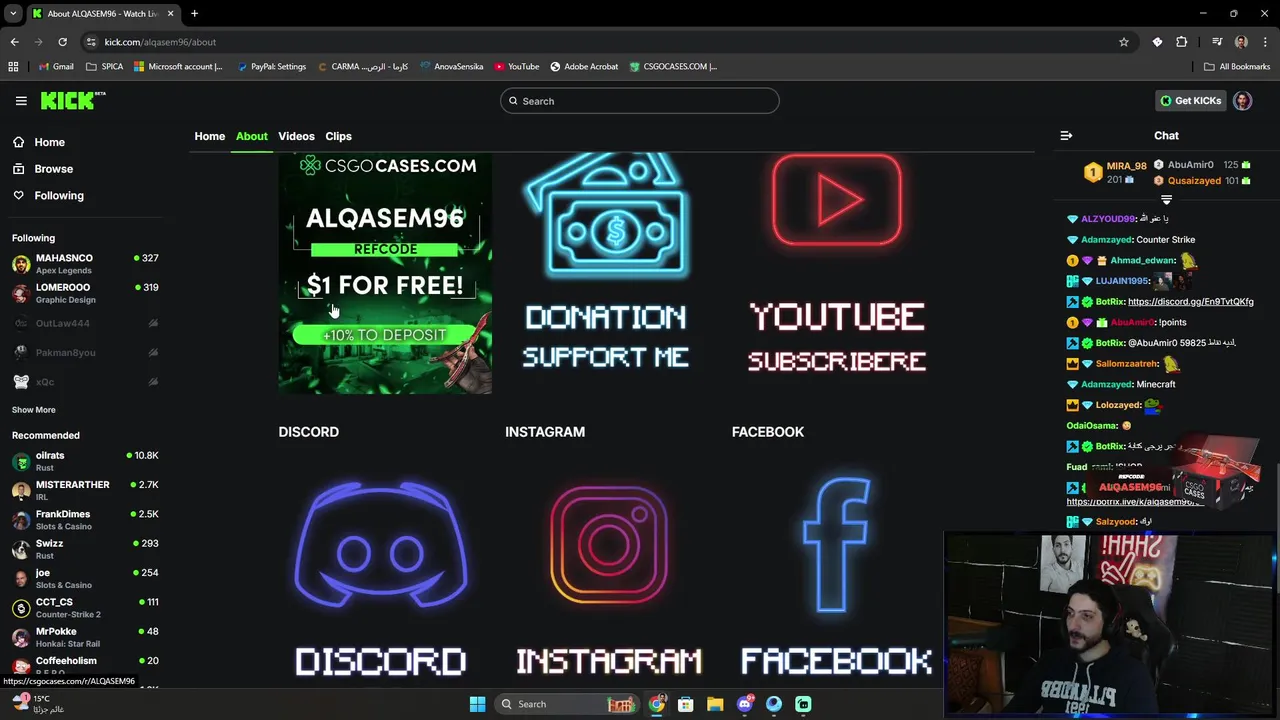
Task: Open File Explorer from taskbar
Action: click(715, 704)
